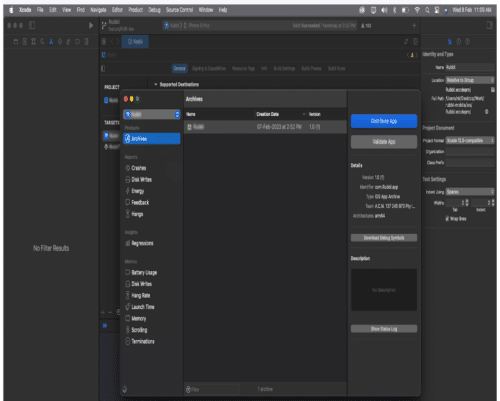Open the Project Format dropdown
The image size is (500, 401).
point(470,140)
